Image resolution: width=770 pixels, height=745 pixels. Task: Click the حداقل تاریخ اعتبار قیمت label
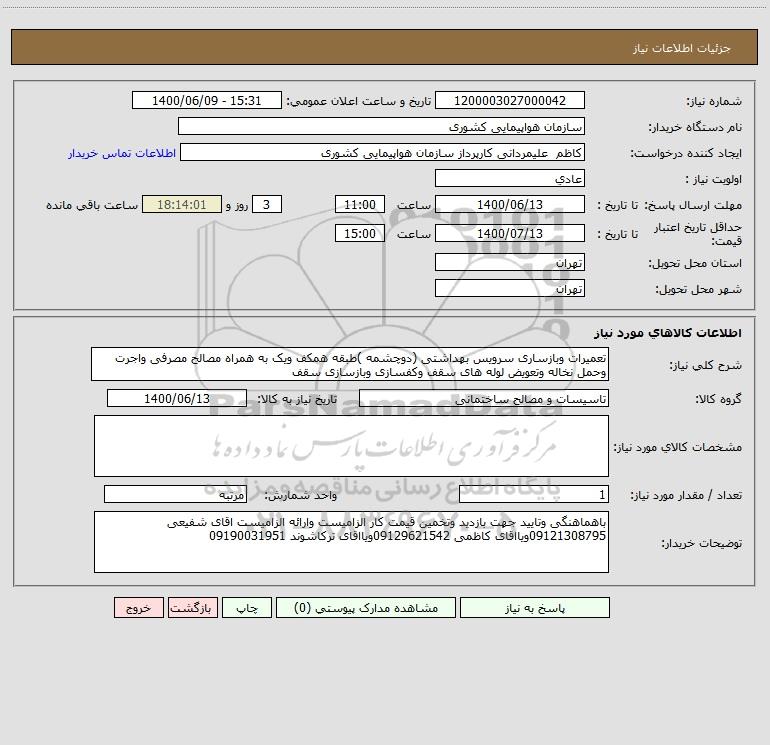click(x=698, y=234)
